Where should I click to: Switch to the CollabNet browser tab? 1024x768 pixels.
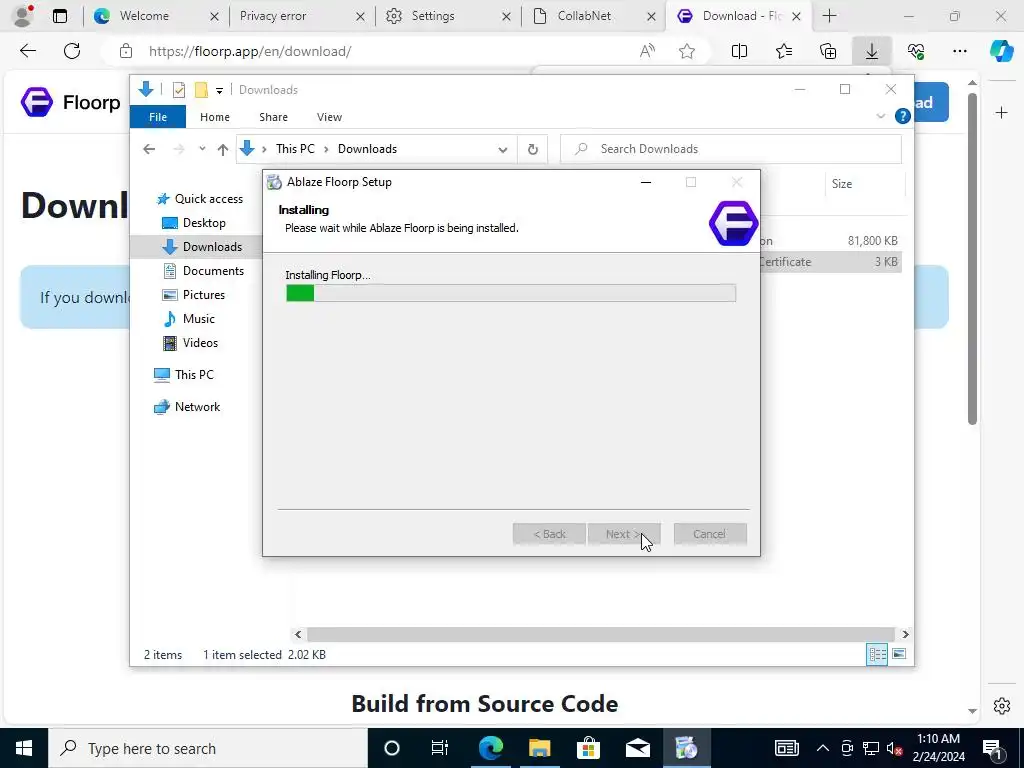pyautogui.click(x=593, y=16)
